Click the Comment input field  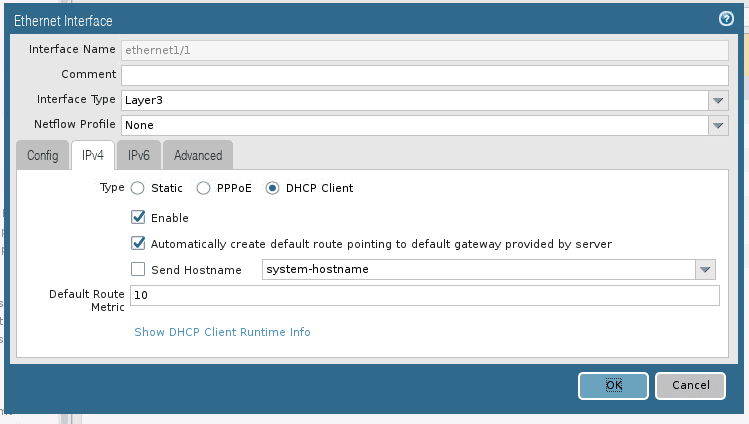point(425,75)
